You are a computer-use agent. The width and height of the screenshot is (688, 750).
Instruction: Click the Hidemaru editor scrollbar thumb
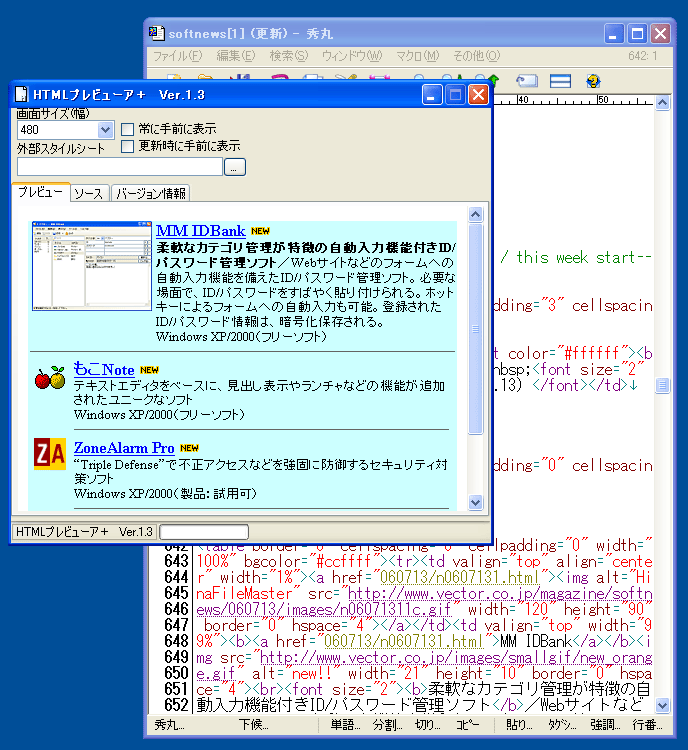(x=662, y=385)
